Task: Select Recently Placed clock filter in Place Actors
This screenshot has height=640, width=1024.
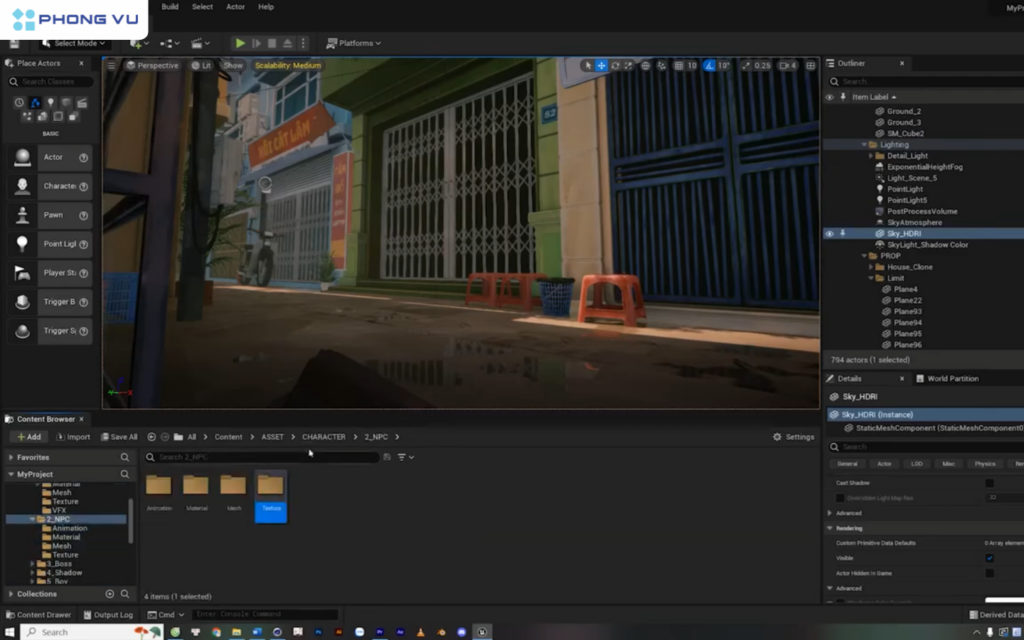Action: (x=19, y=103)
